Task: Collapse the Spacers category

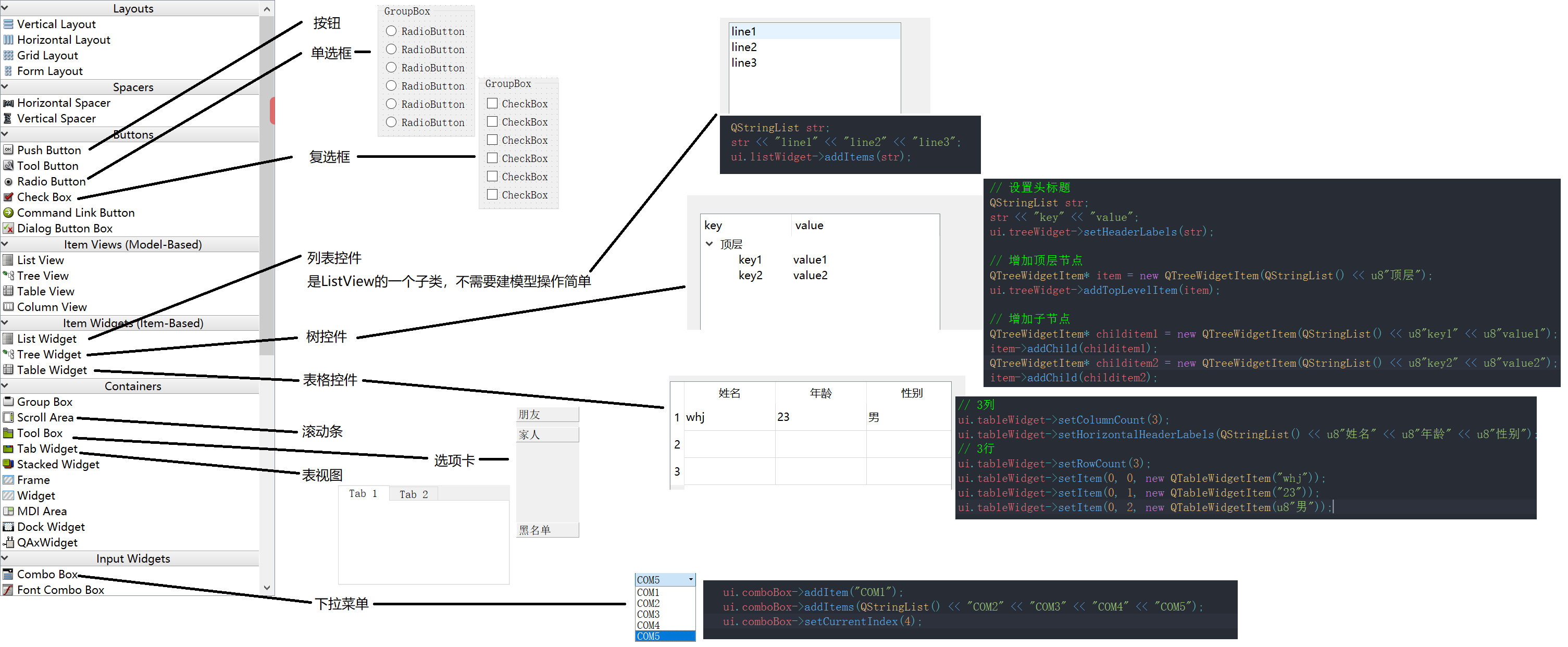Action: 5,86
